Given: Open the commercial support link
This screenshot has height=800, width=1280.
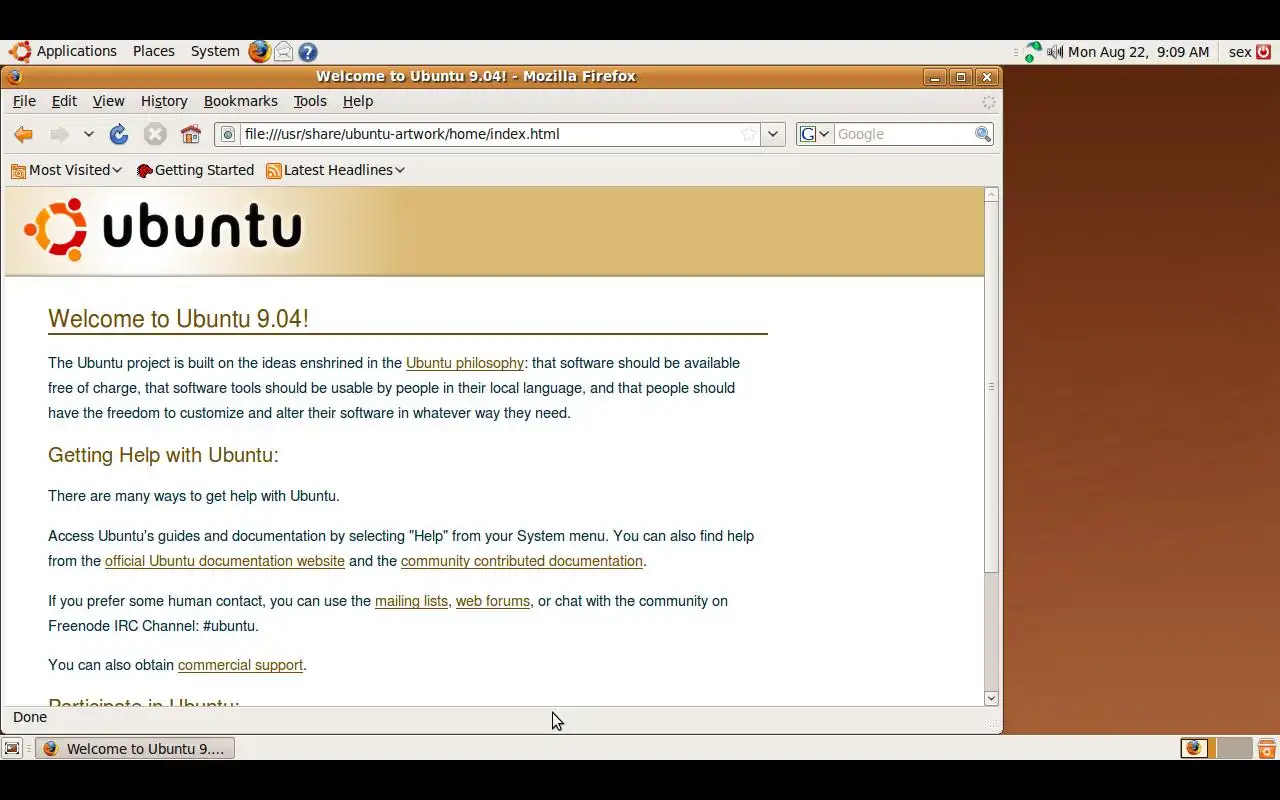Looking at the screenshot, I should click(240, 665).
